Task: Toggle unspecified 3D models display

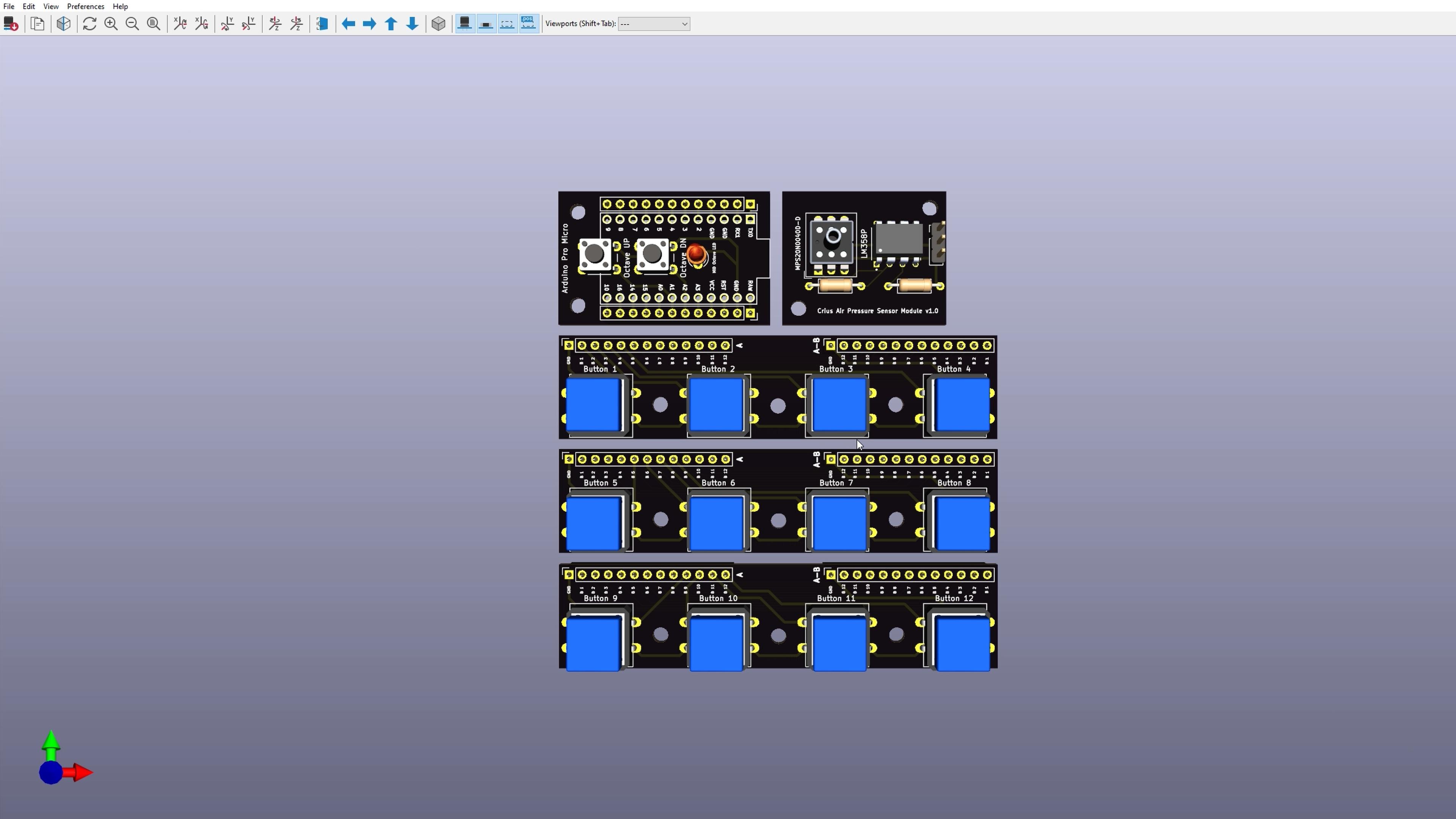Action: pyautogui.click(x=508, y=24)
